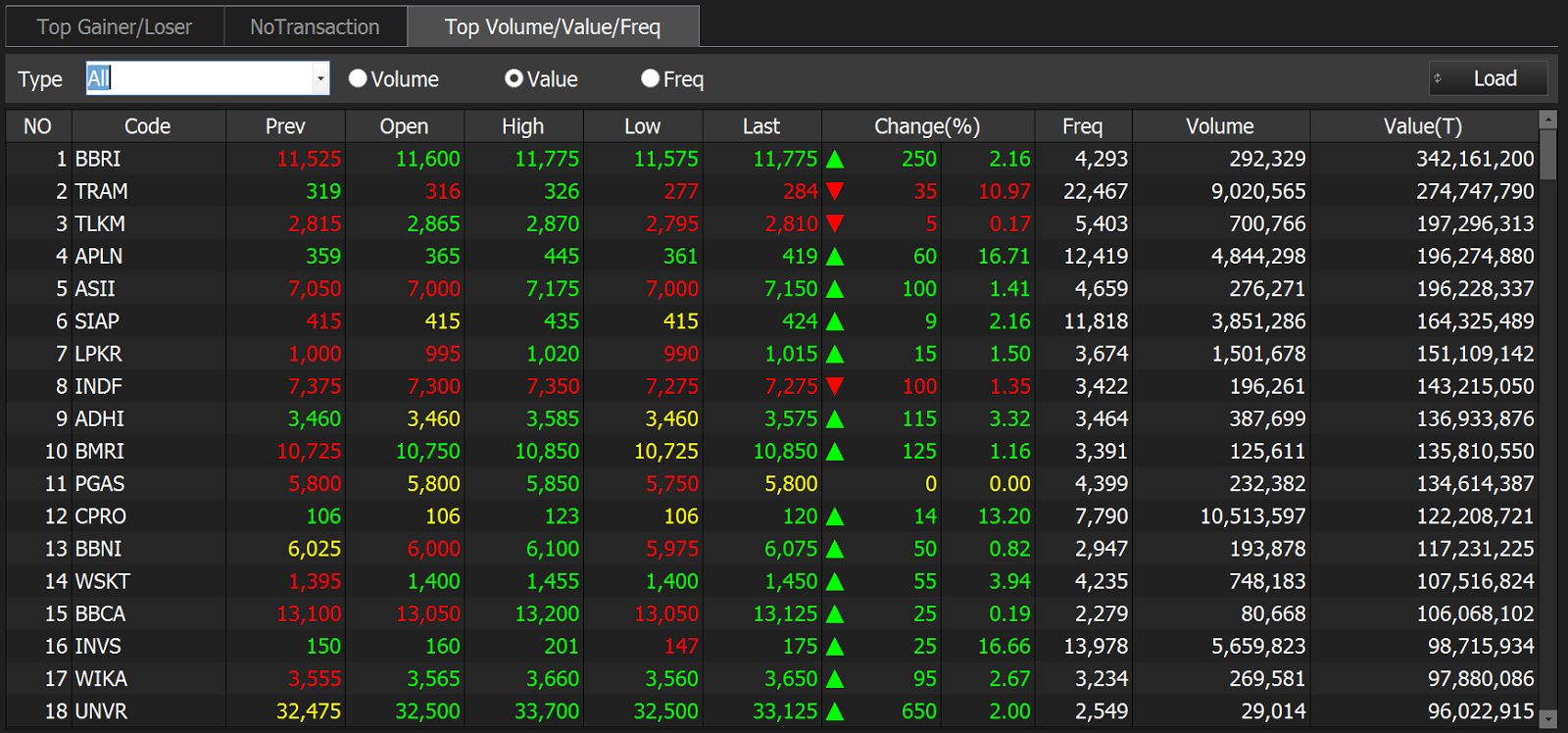Image resolution: width=1568 pixels, height=733 pixels.
Task: Click the green up arrow for BBNI
Action: pyautogui.click(x=835, y=549)
